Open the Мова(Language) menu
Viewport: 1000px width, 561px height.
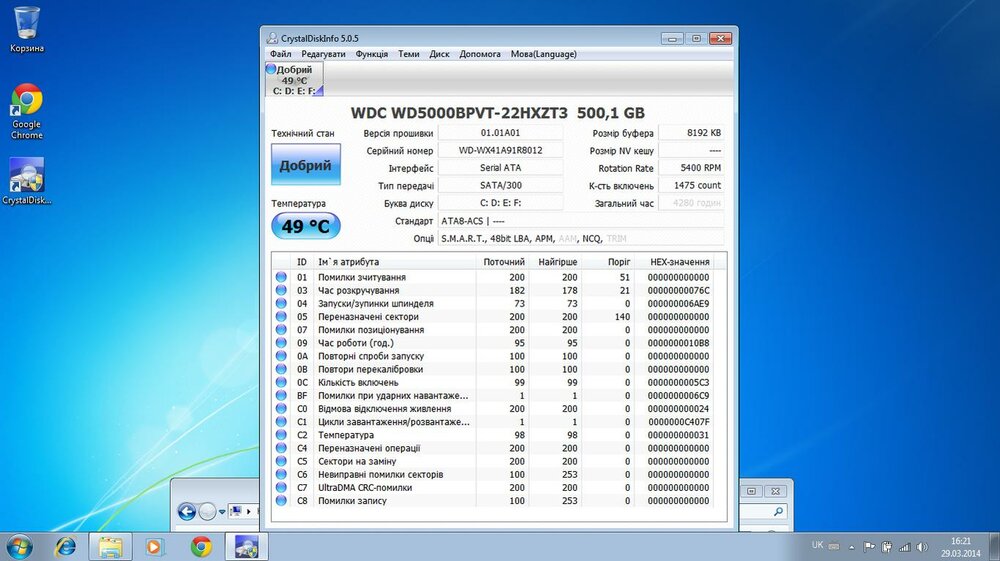tap(543, 54)
